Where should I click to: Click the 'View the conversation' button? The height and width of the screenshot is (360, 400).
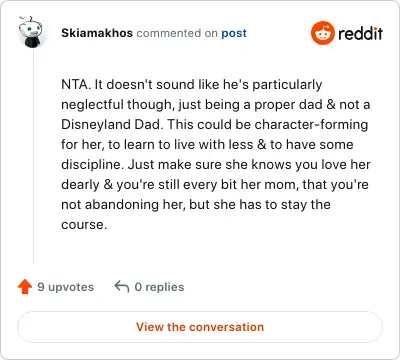pyautogui.click(x=200, y=327)
